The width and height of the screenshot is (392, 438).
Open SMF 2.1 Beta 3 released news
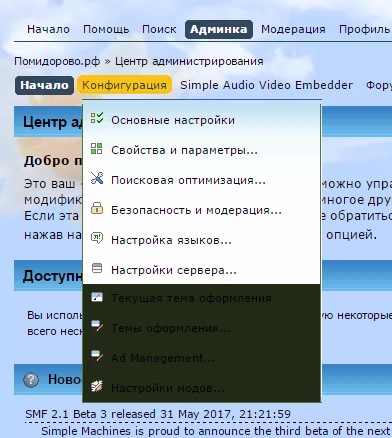click(158, 414)
